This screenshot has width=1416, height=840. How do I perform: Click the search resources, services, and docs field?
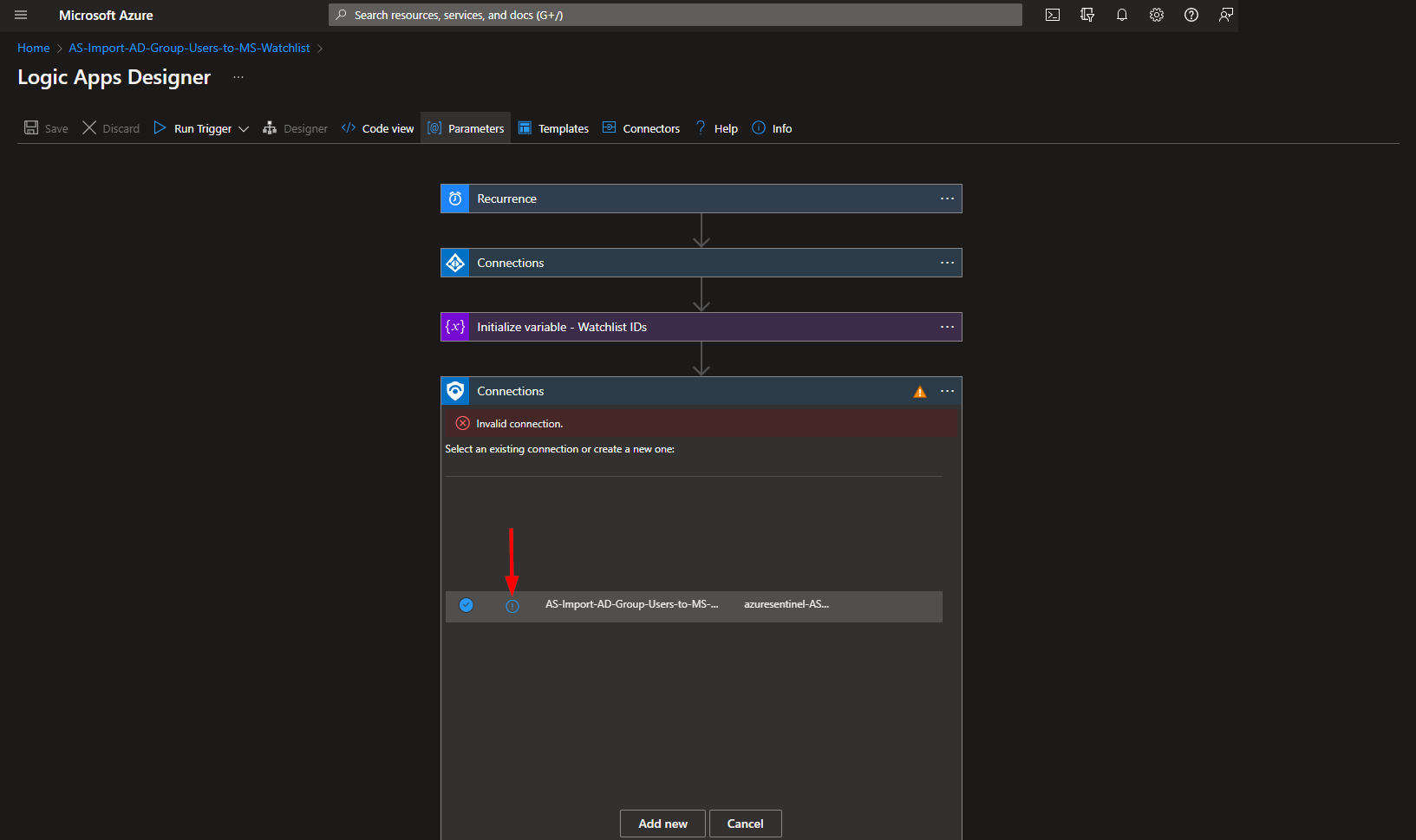(x=675, y=15)
